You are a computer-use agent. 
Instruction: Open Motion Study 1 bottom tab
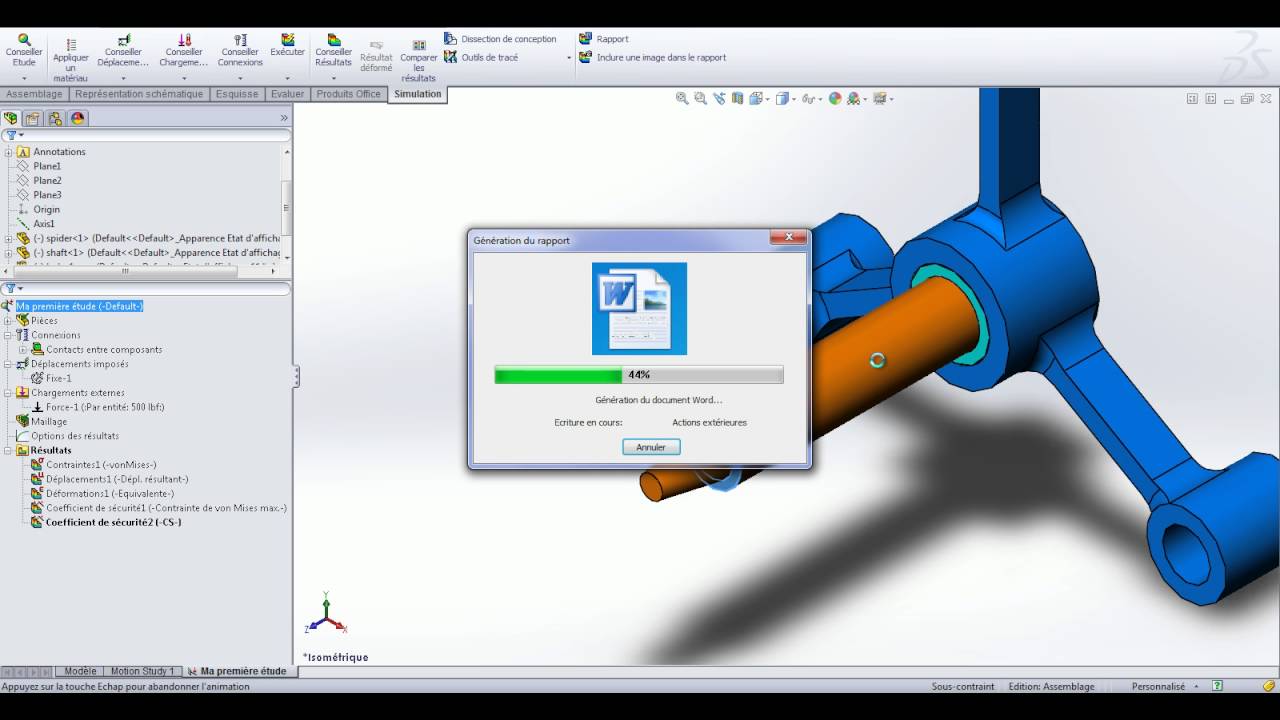(x=142, y=671)
